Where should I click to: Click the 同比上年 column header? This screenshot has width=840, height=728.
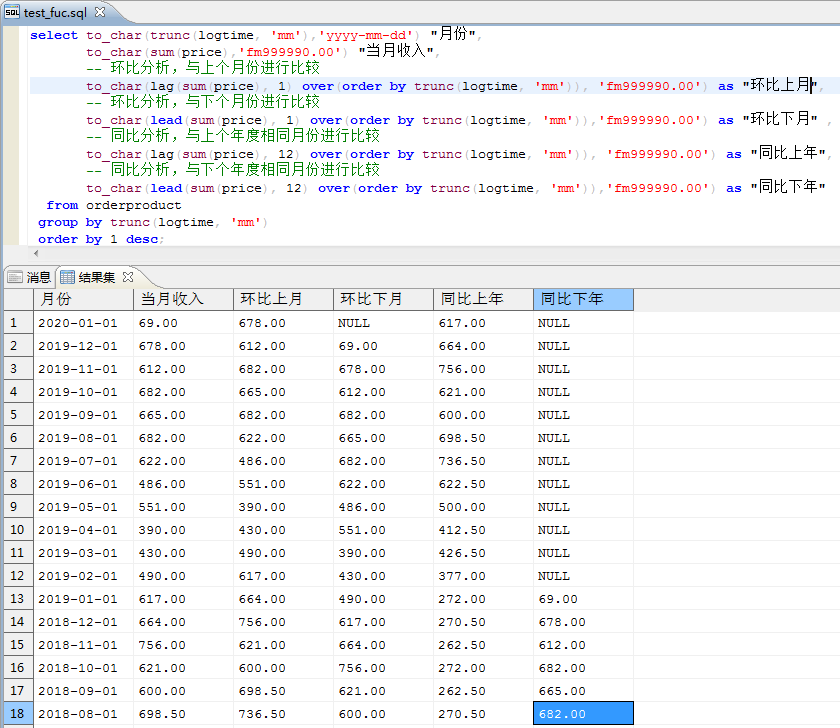coord(483,299)
